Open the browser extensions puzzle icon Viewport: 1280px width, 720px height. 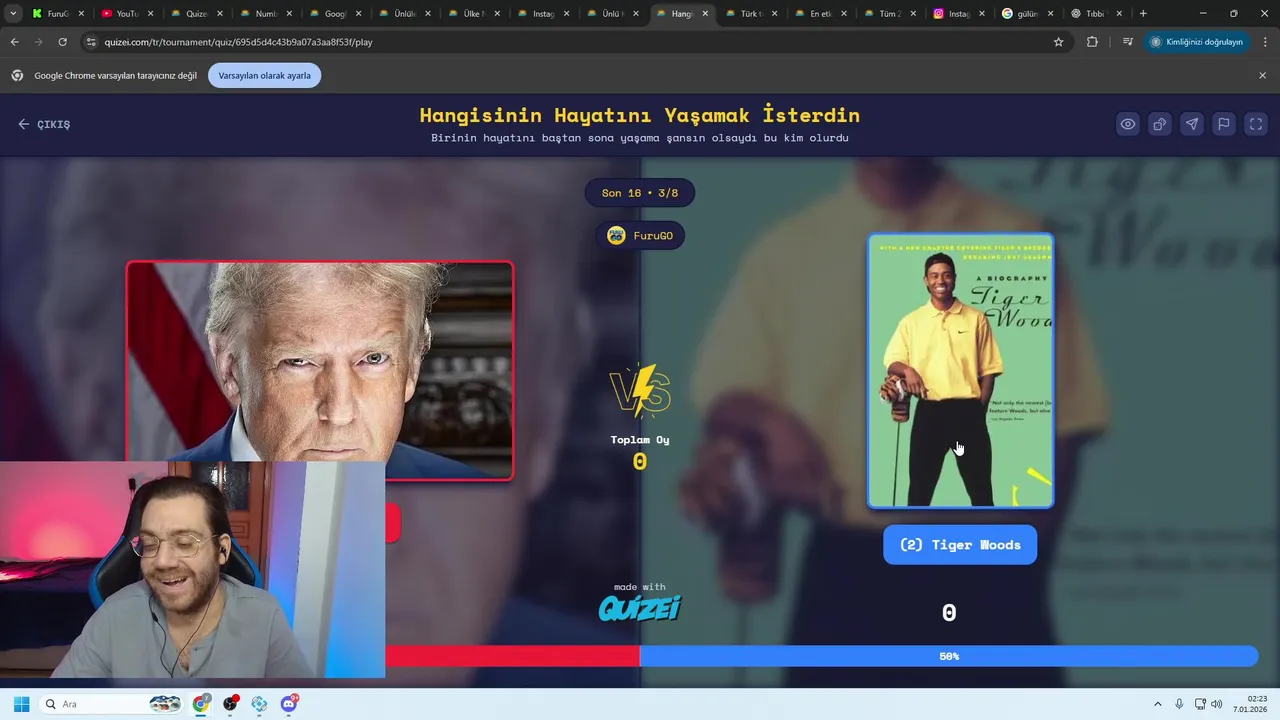coord(1092,42)
